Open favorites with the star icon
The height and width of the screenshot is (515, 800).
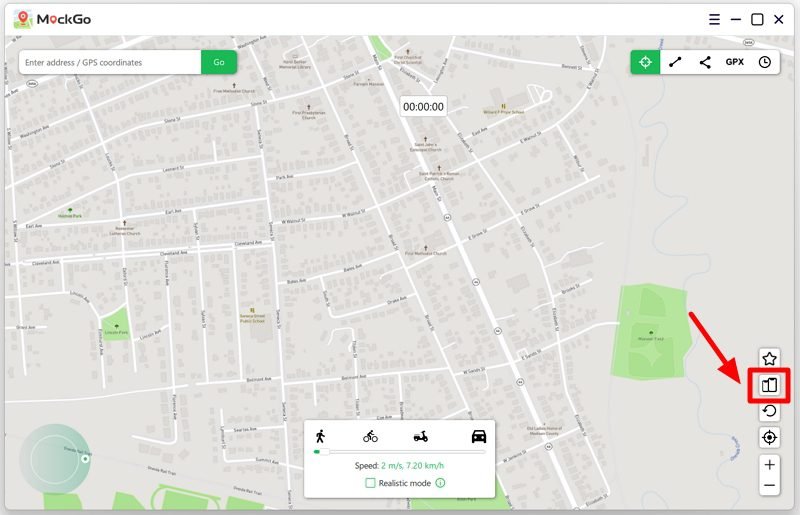[769, 359]
